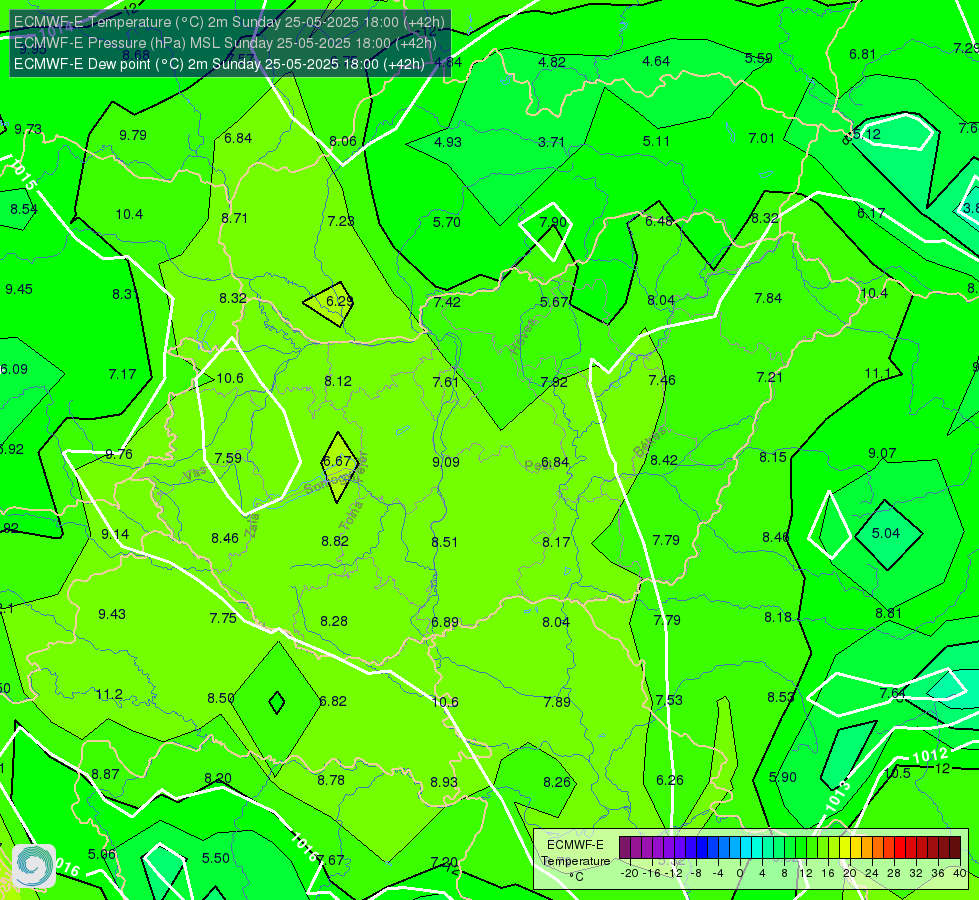The height and width of the screenshot is (900, 979).
Task: Click the 8.51 grid value
Action: pos(445,542)
